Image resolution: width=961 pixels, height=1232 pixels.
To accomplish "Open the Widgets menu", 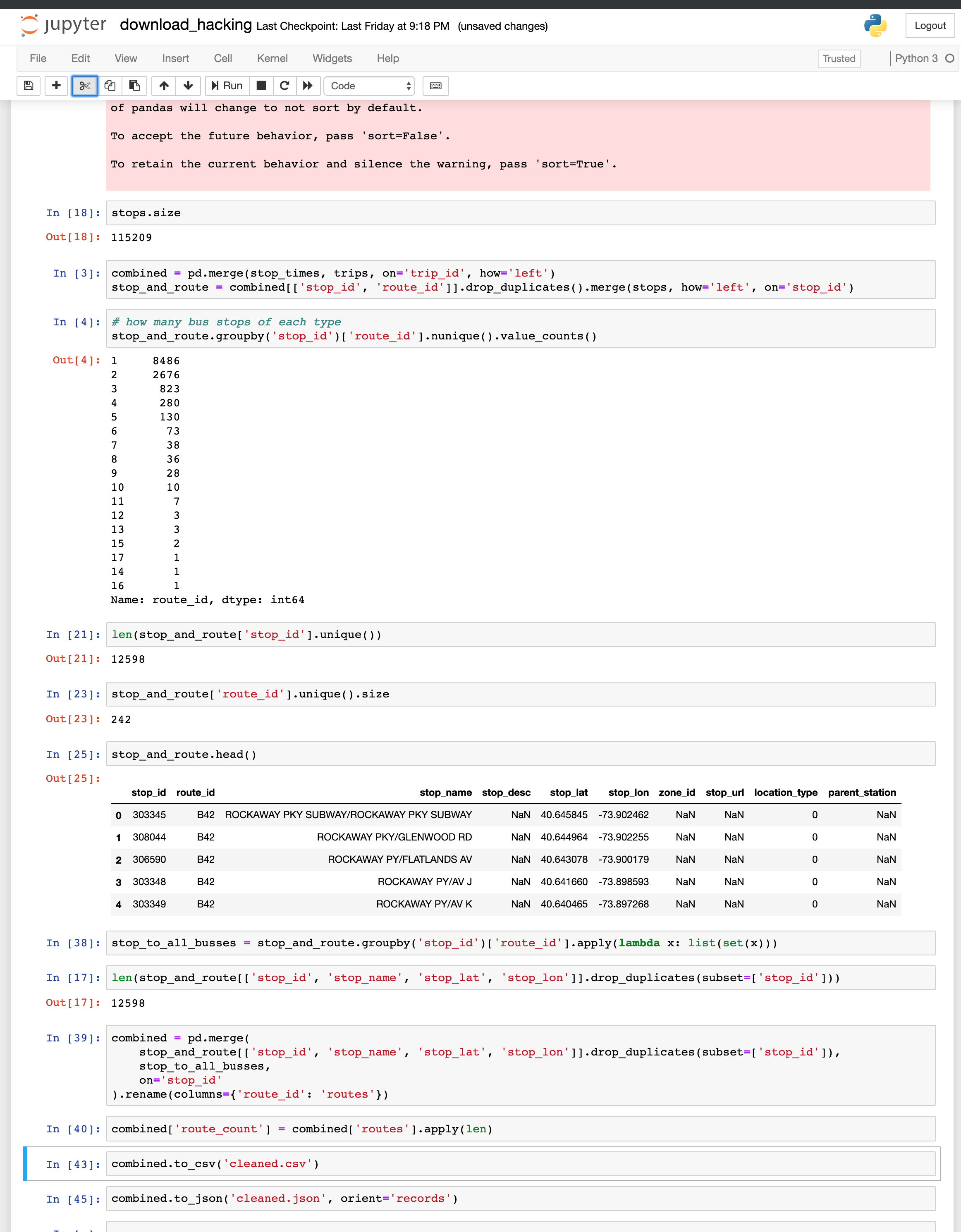I will tap(332, 59).
